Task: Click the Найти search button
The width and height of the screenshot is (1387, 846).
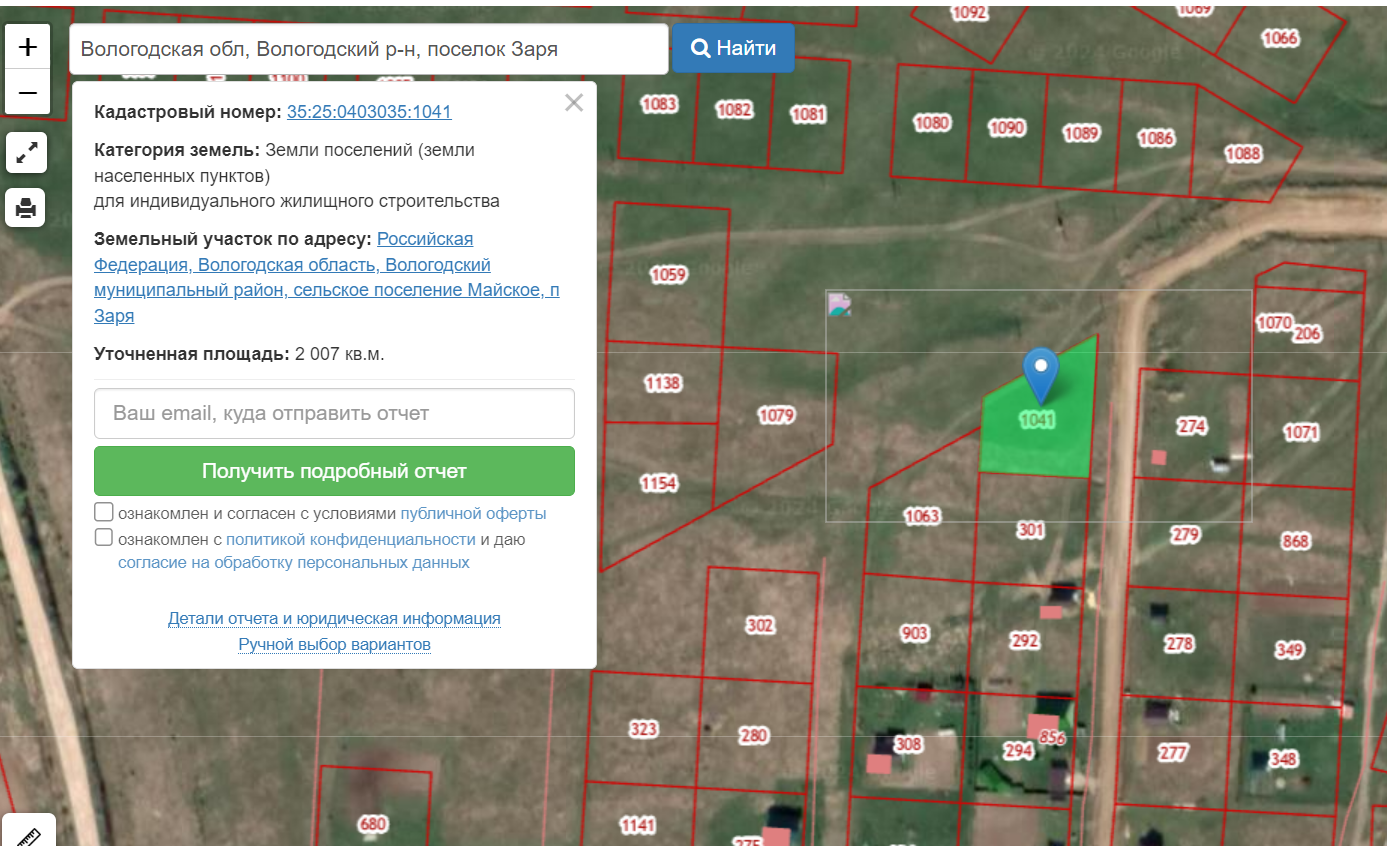Action: coord(733,48)
